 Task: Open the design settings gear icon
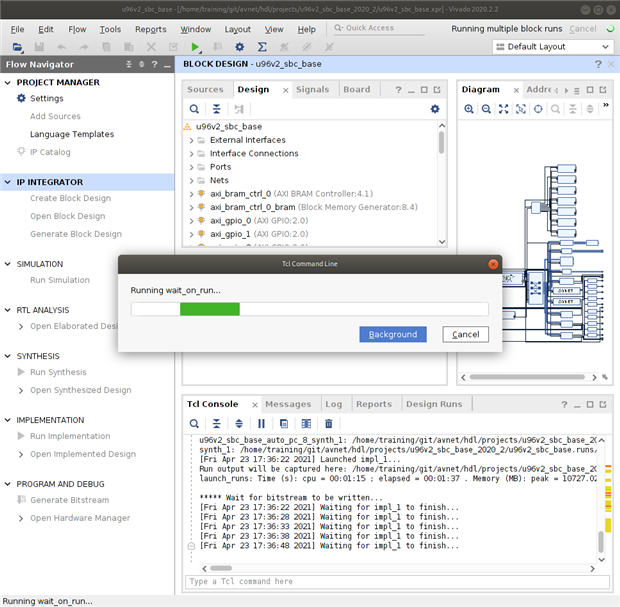[x=434, y=109]
